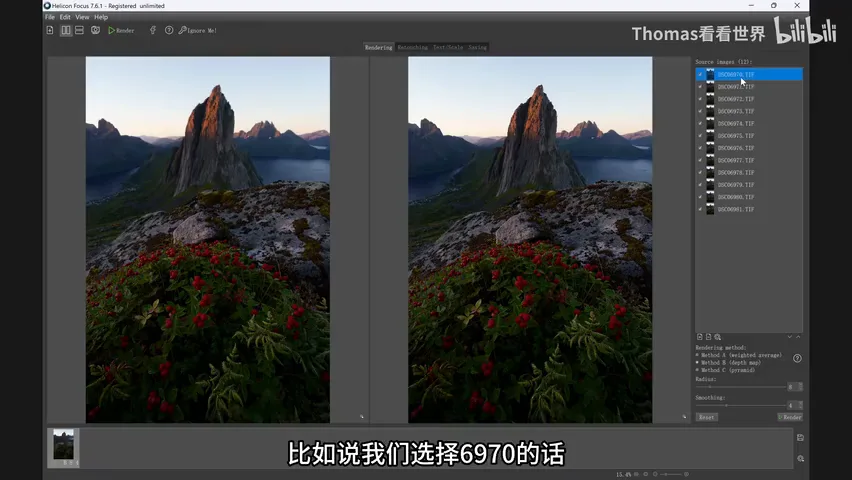852x480 pixels.
Task: Open rendering method help question icon
Action: pos(797,358)
